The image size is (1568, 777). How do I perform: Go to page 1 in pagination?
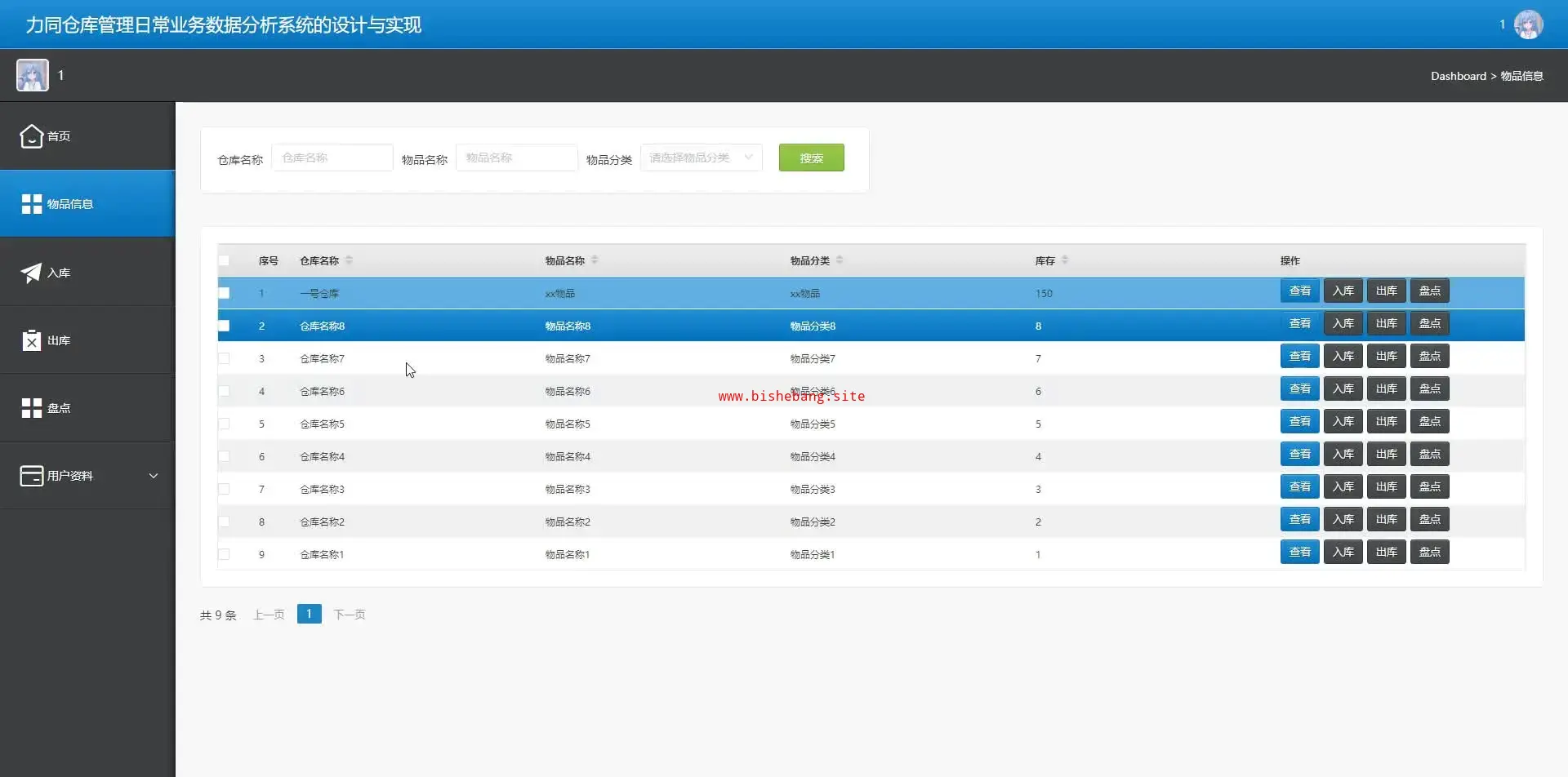[309, 614]
